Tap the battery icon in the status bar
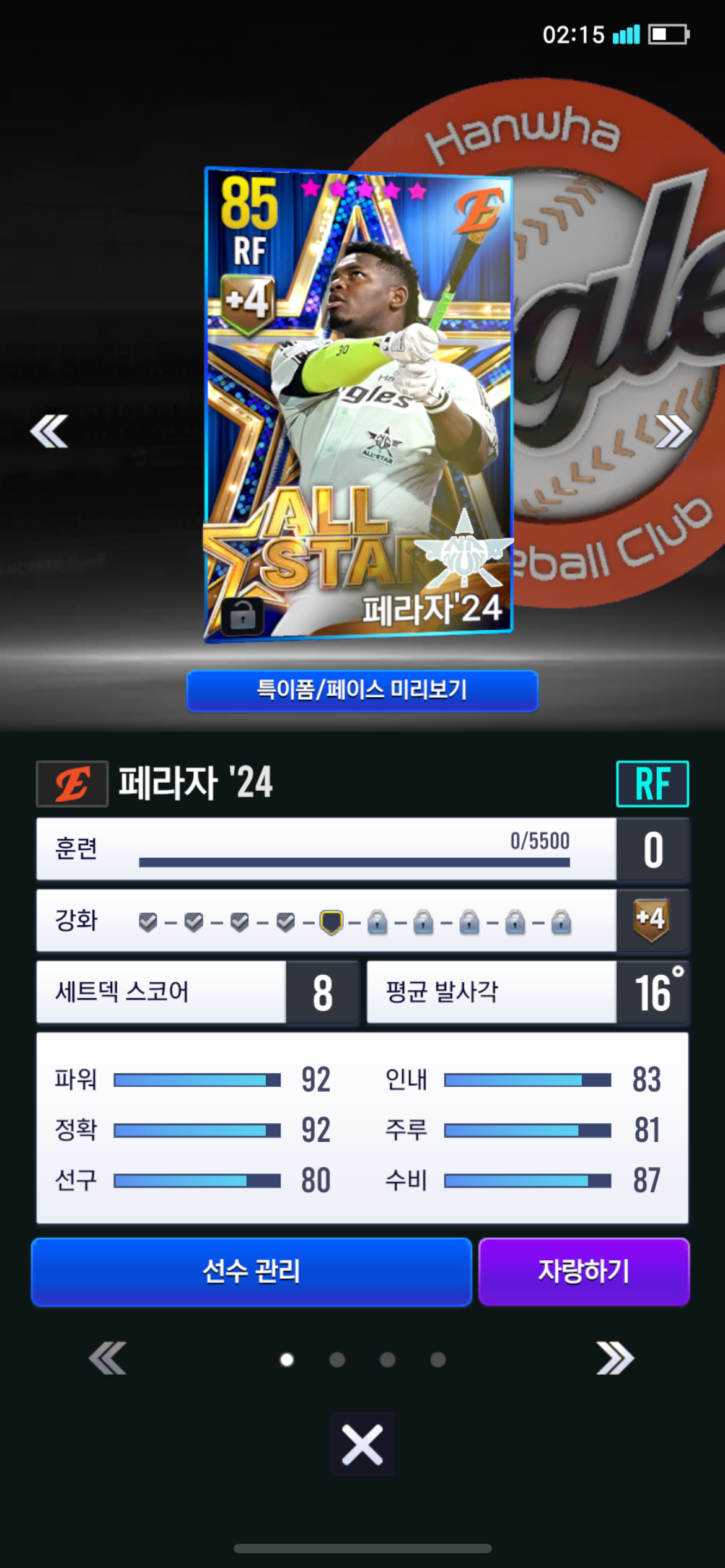 pyautogui.click(x=669, y=34)
